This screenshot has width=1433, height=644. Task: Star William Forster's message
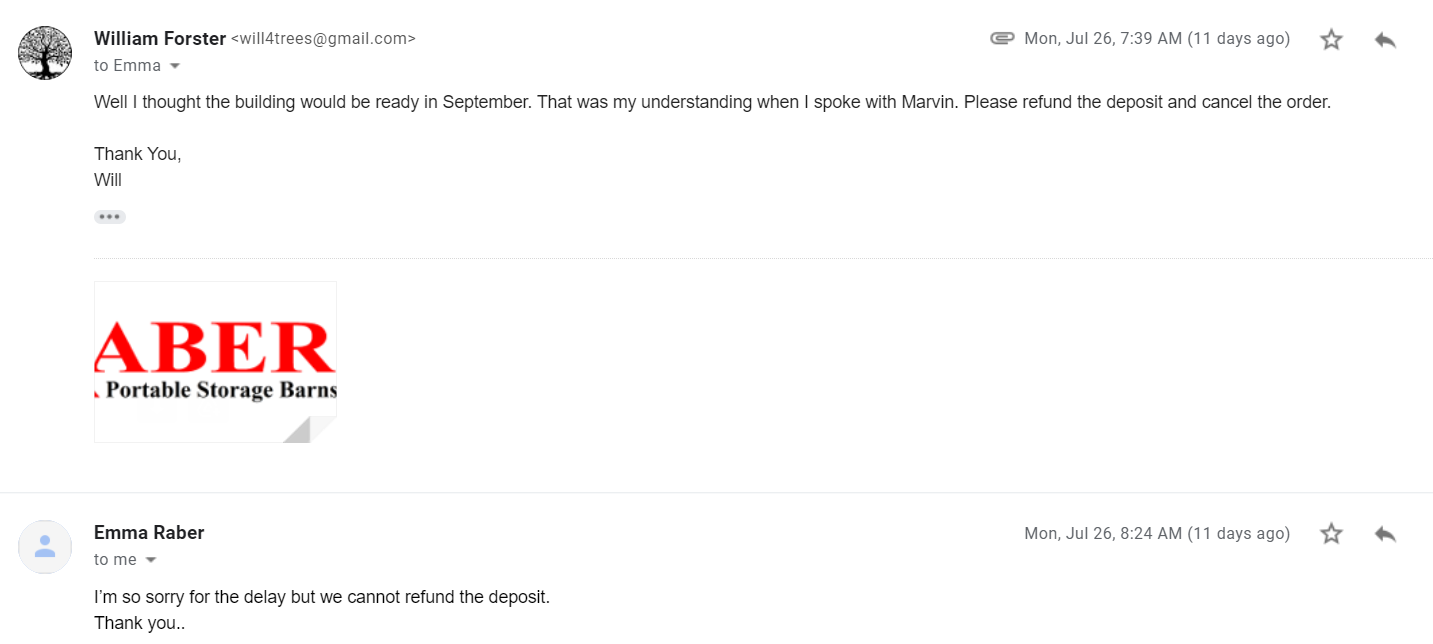1331,40
